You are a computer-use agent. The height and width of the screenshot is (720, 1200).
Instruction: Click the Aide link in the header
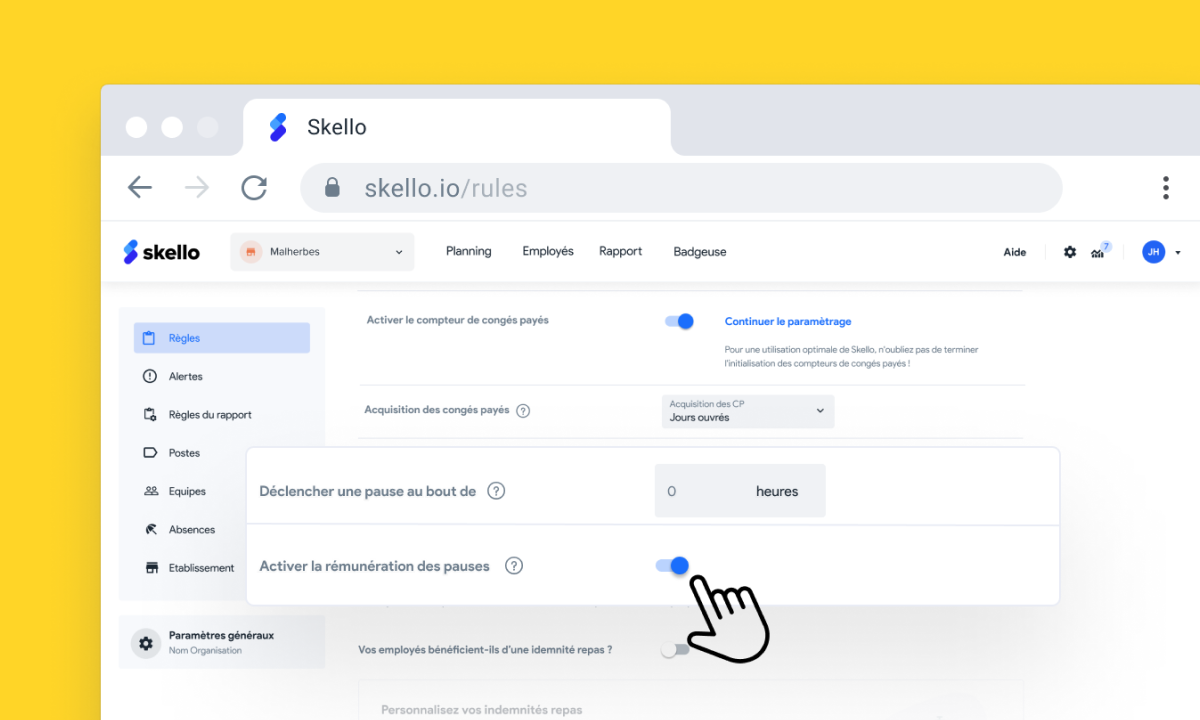(1015, 252)
